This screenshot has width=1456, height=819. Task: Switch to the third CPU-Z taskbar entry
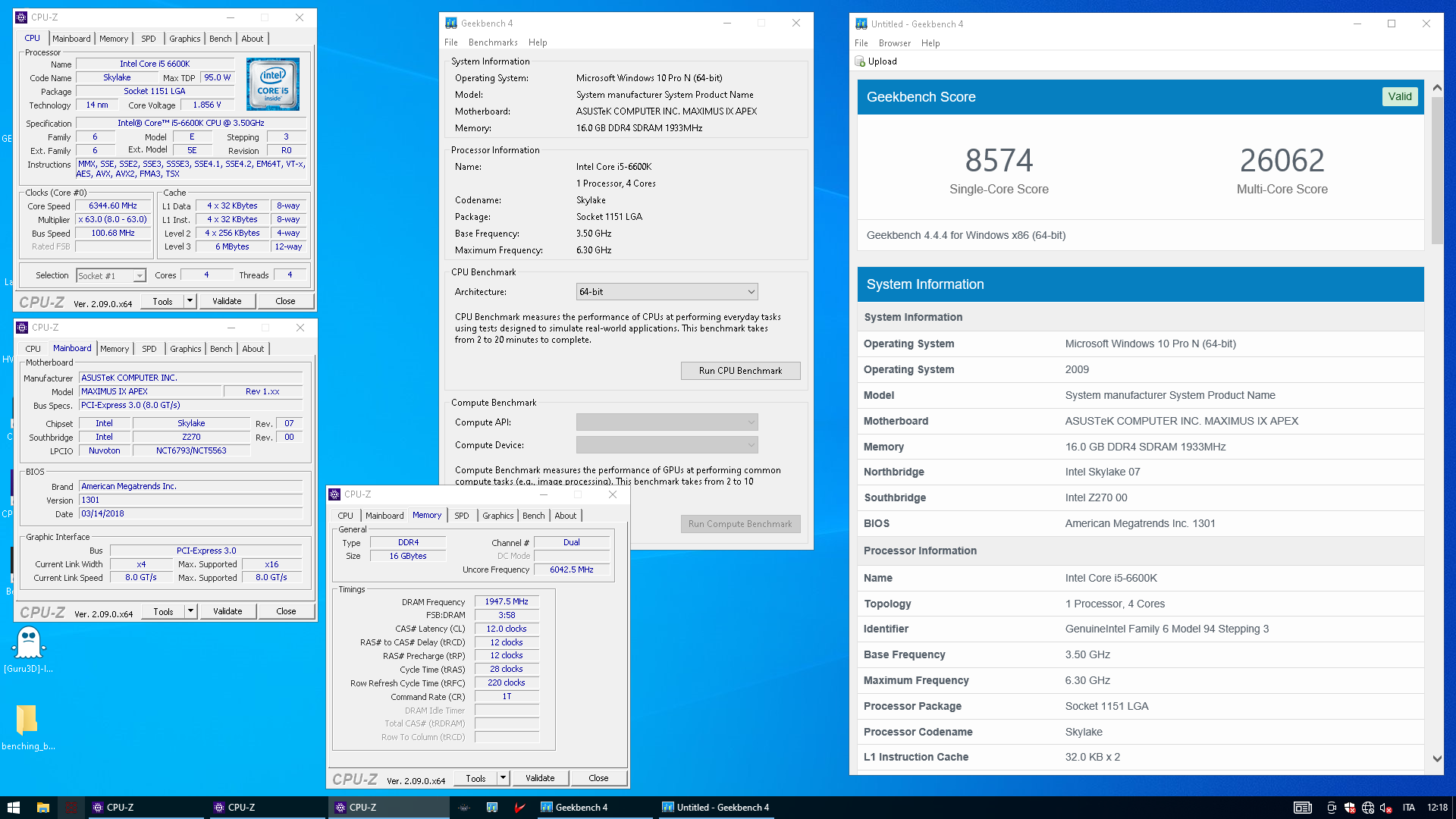click(x=389, y=808)
